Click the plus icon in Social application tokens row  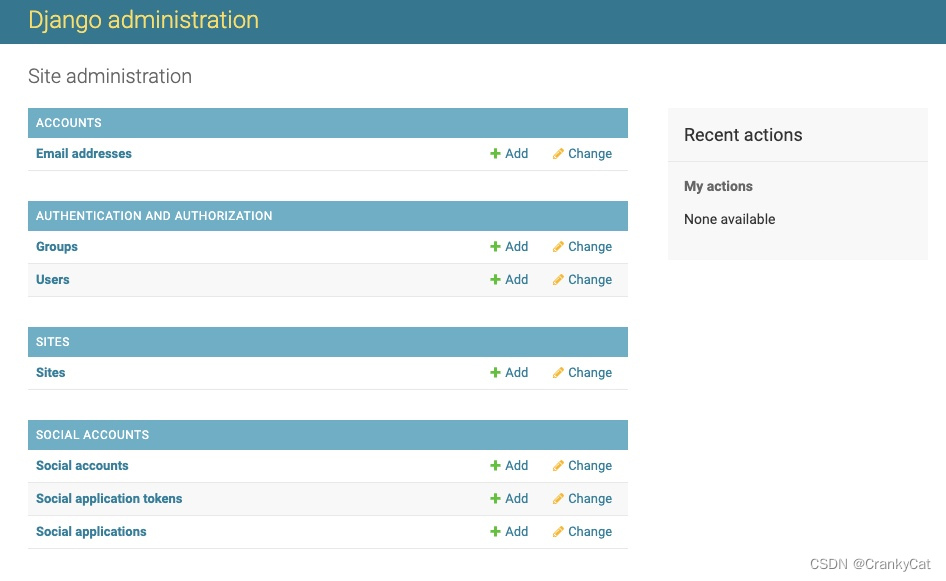click(495, 499)
